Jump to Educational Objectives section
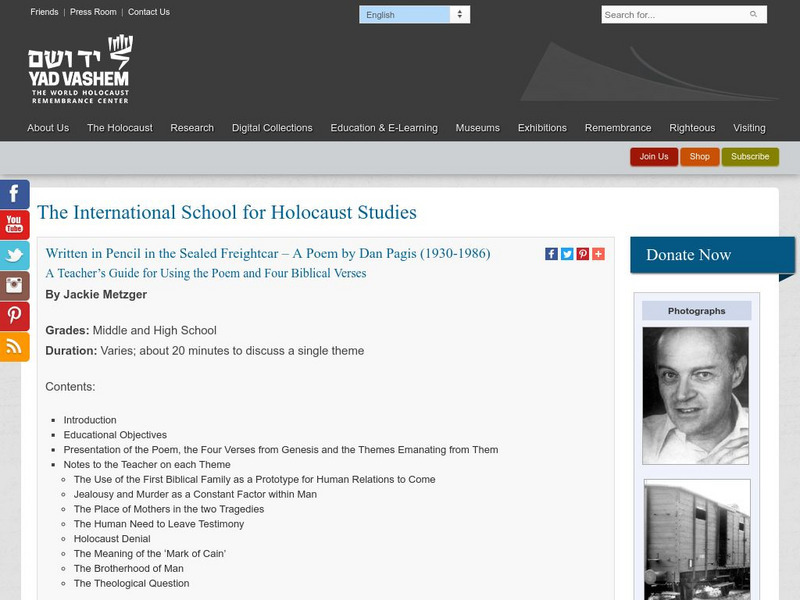800x600 pixels. click(x=115, y=435)
